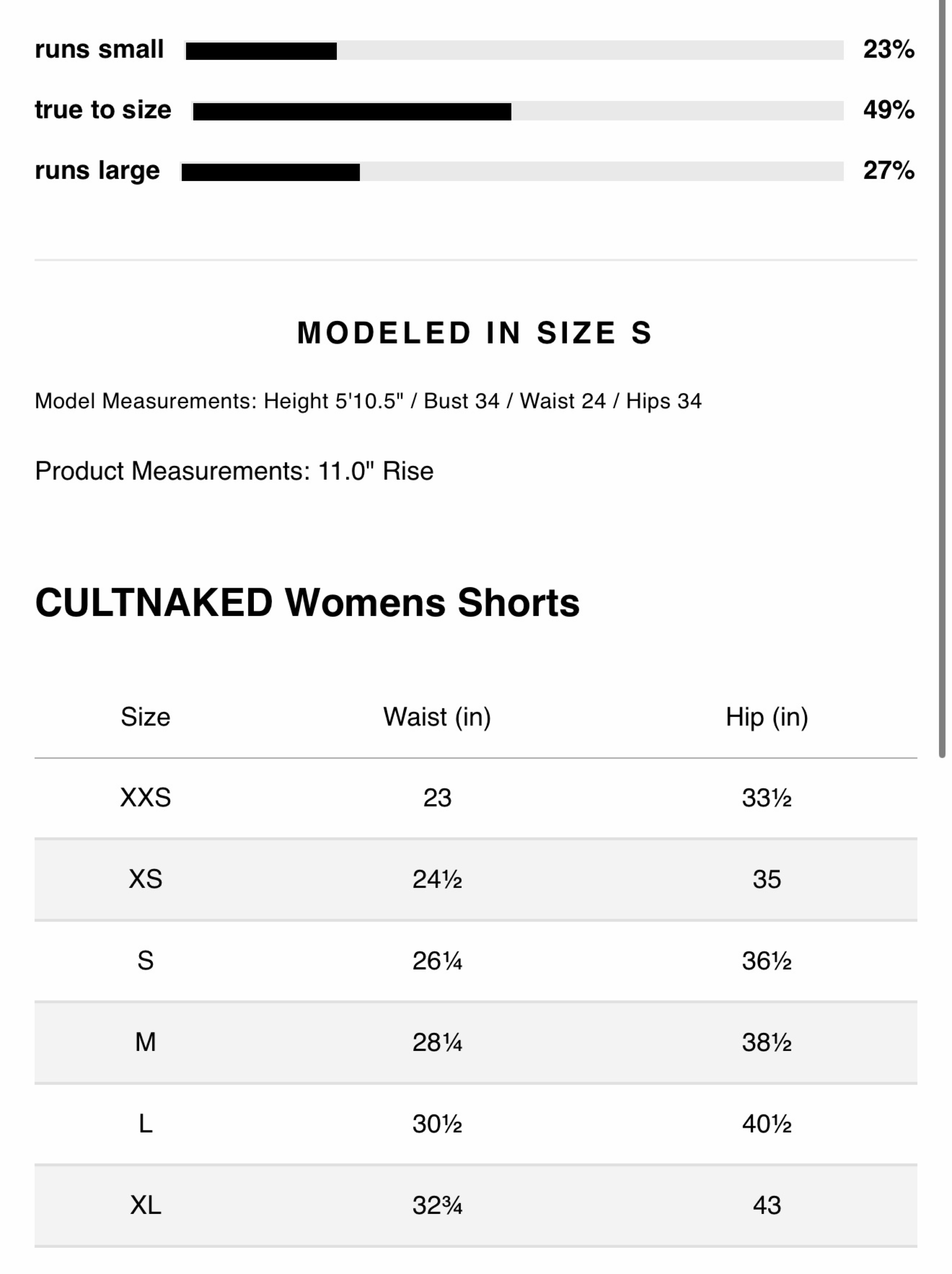Click the Size column header
Image resolution: width=952 pixels, height=1274 pixels.
click(145, 717)
